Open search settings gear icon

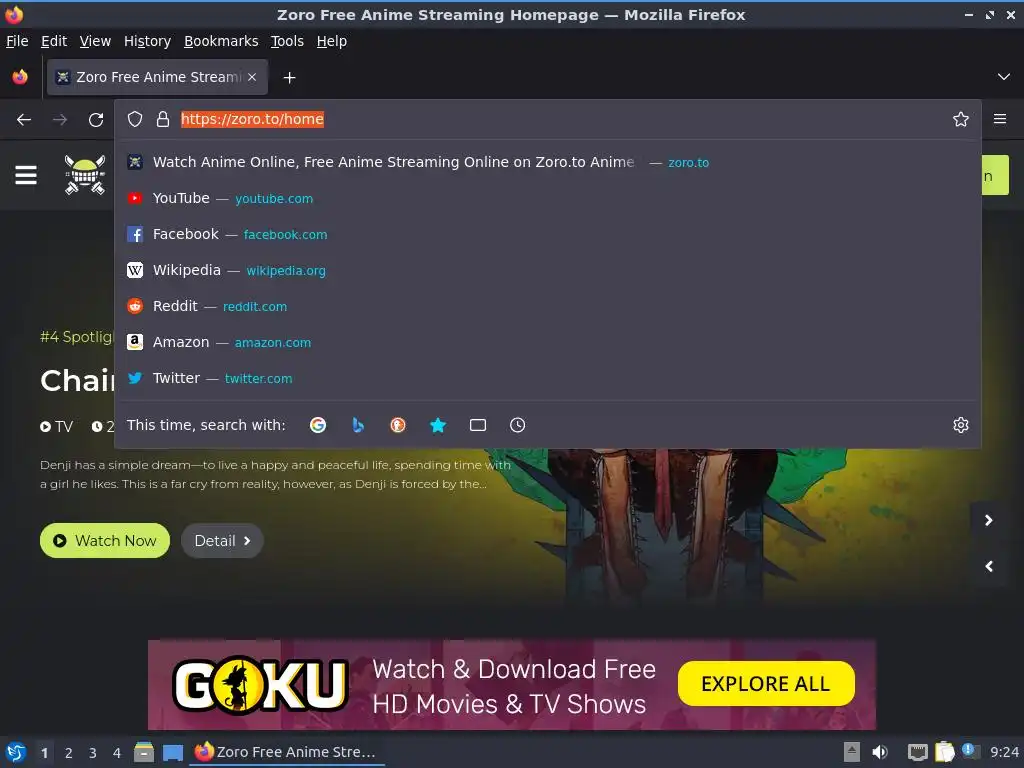(960, 425)
